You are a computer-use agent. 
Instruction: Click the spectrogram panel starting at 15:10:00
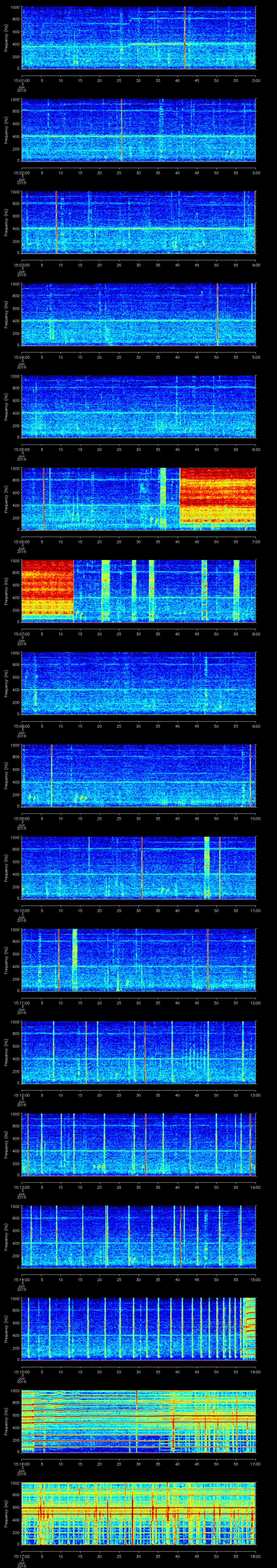click(139, 868)
